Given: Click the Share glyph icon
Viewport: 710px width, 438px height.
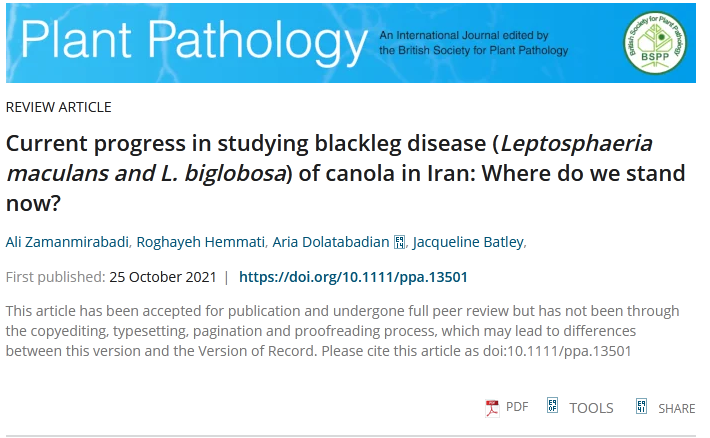Looking at the screenshot, I should [641, 406].
